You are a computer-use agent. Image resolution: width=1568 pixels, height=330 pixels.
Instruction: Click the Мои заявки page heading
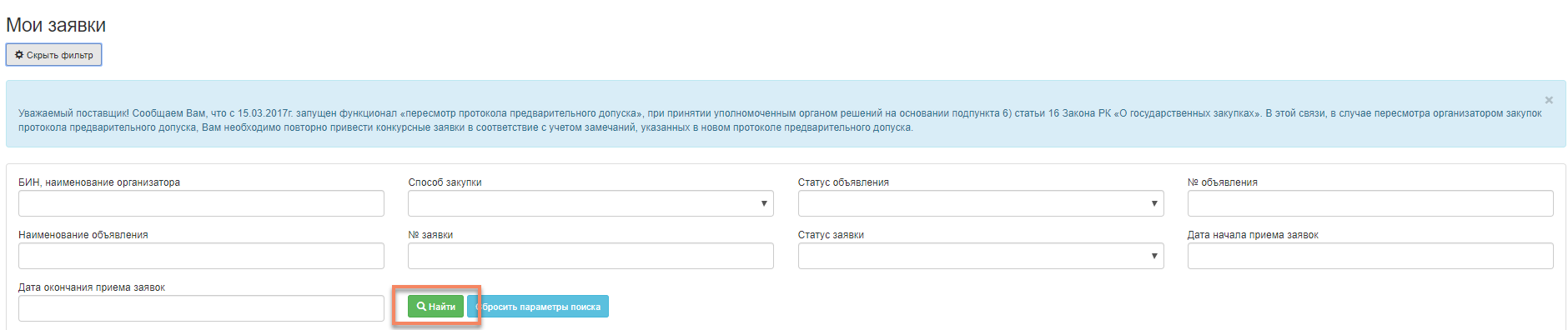tap(56, 25)
